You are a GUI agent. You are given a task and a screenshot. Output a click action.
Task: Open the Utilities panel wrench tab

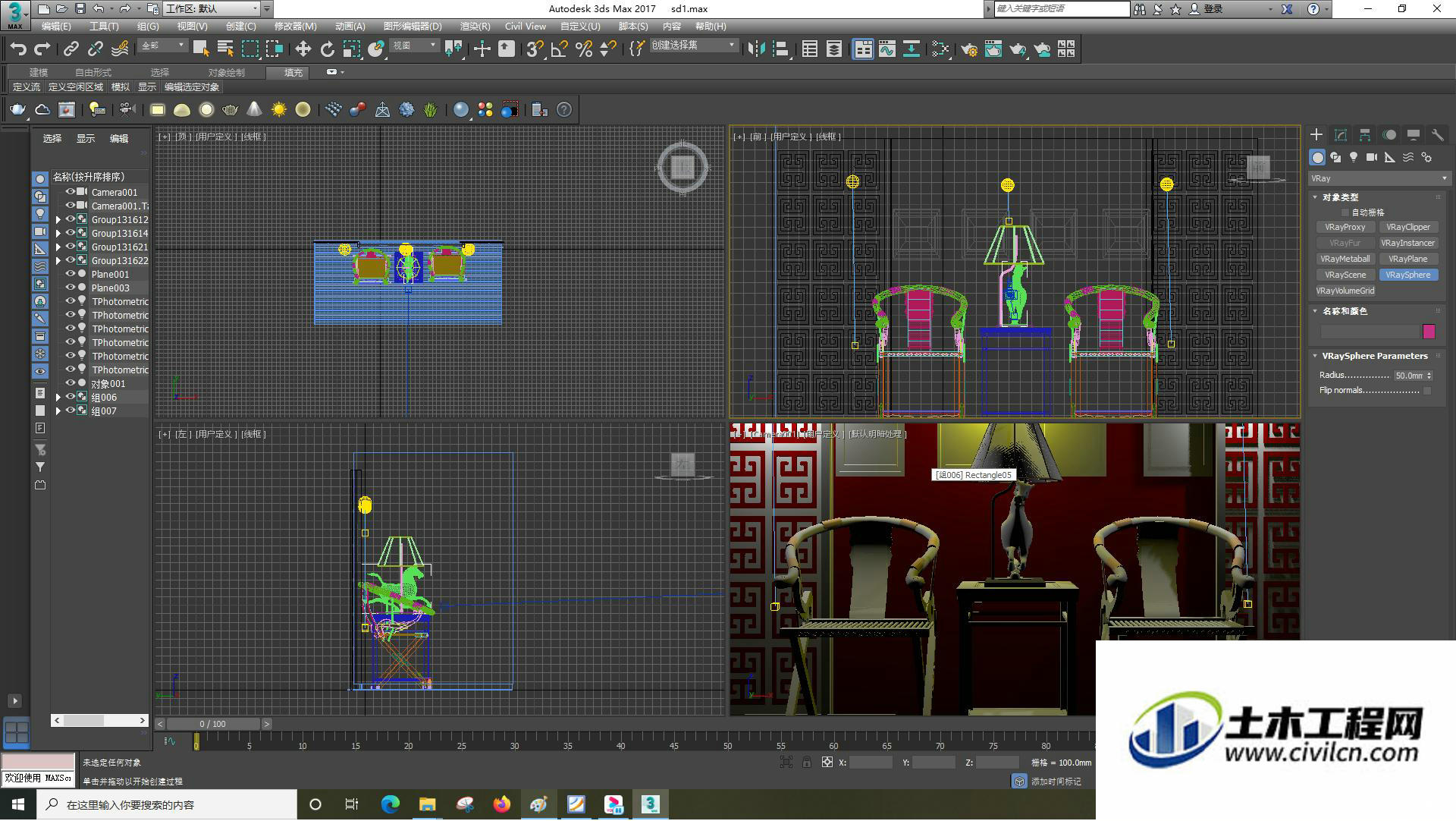pos(1437,134)
